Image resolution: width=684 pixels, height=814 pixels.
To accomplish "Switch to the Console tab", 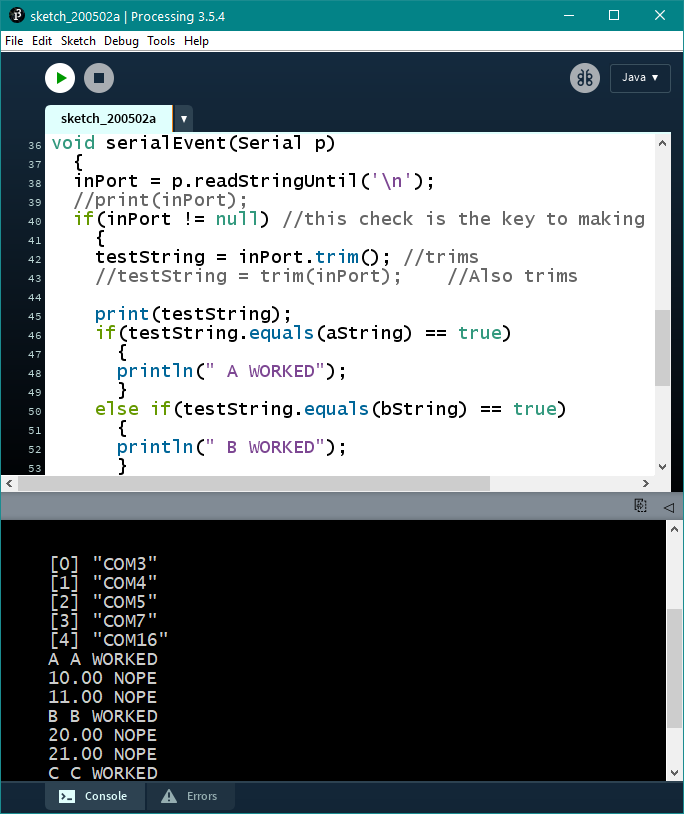I will (94, 796).
